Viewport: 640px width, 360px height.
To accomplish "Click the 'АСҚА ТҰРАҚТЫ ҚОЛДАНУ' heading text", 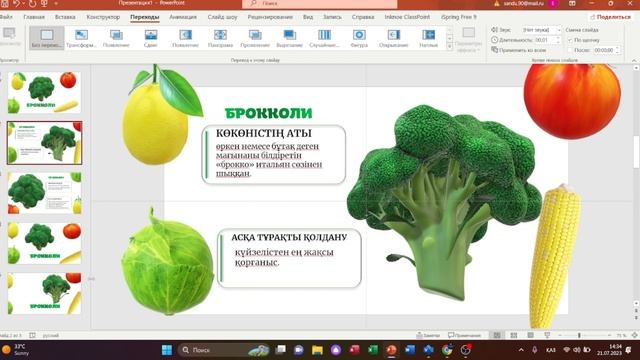I will tap(289, 237).
